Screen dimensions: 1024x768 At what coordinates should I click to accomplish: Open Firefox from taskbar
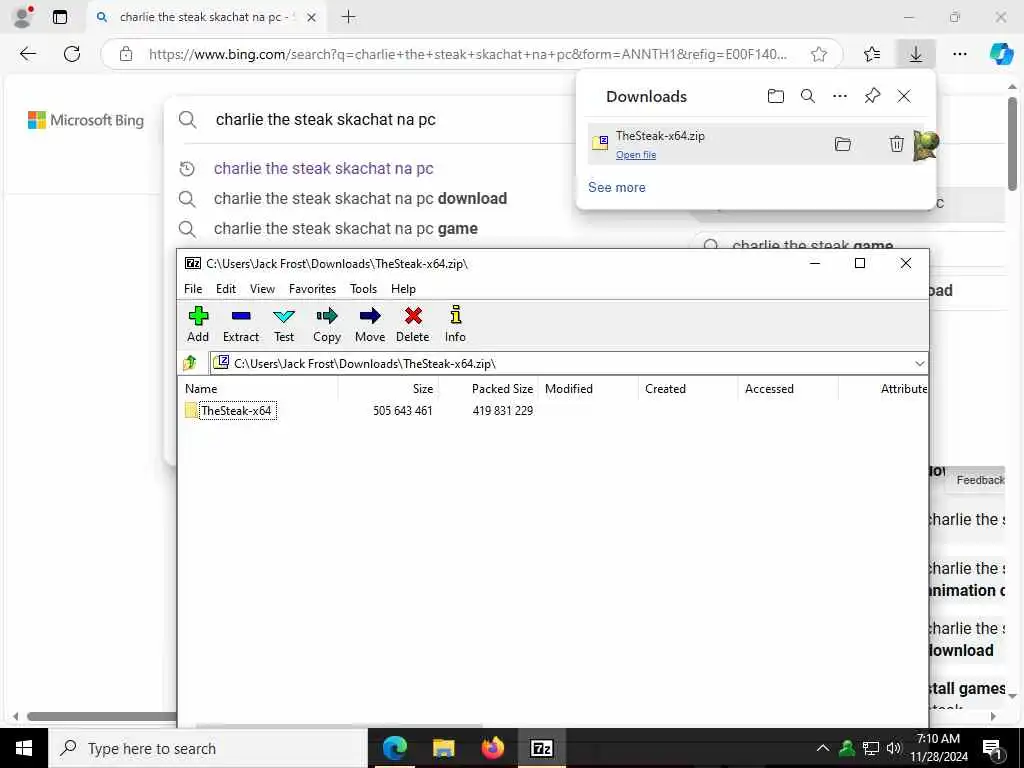point(492,748)
